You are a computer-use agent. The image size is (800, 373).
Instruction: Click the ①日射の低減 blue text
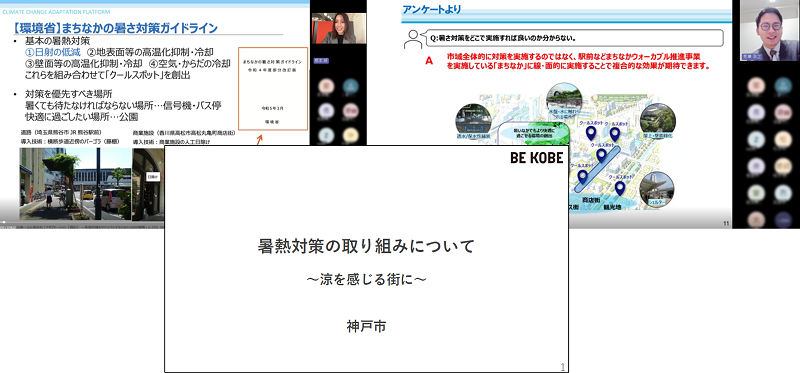tap(54, 52)
